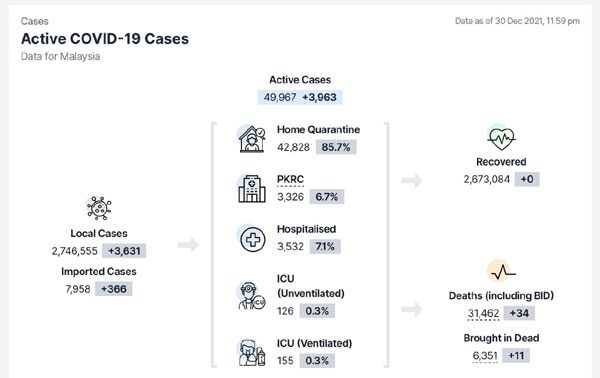Click the ICU Unventilated doctor icon
600x378 pixels.
pos(251,296)
